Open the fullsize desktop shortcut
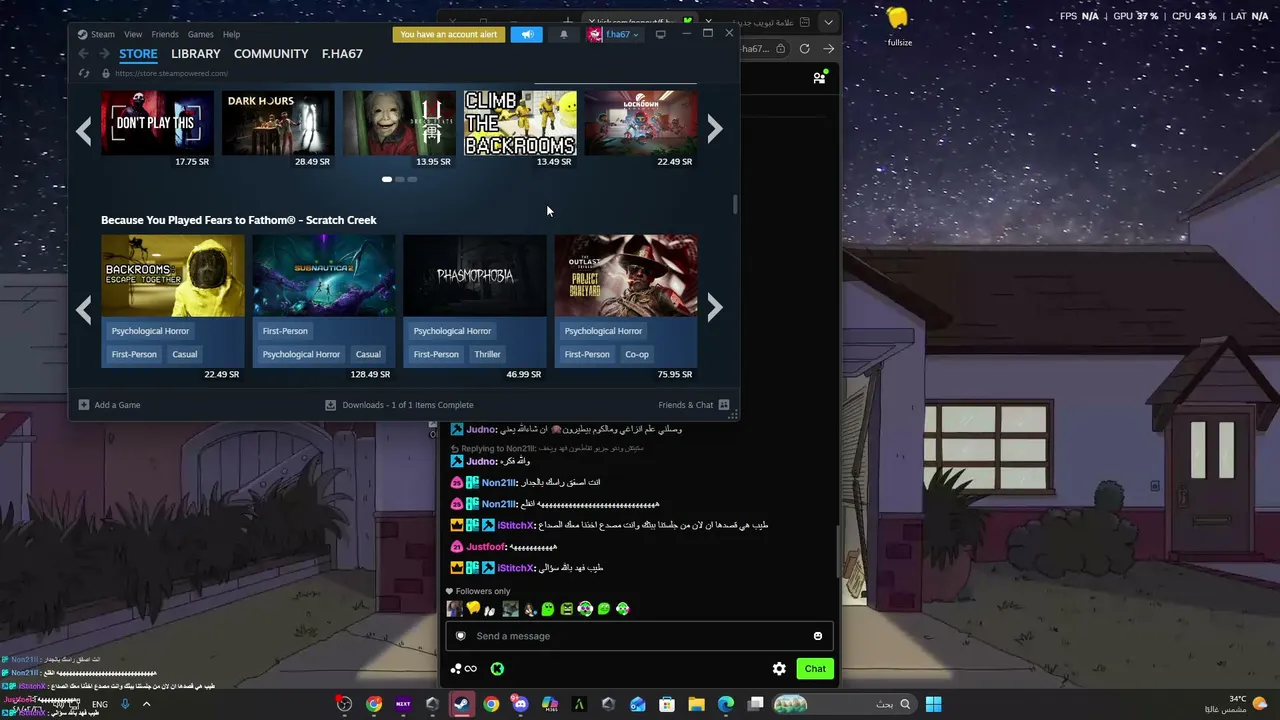Image resolution: width=1280 pixels, height=720 pixels. [898, 28]
